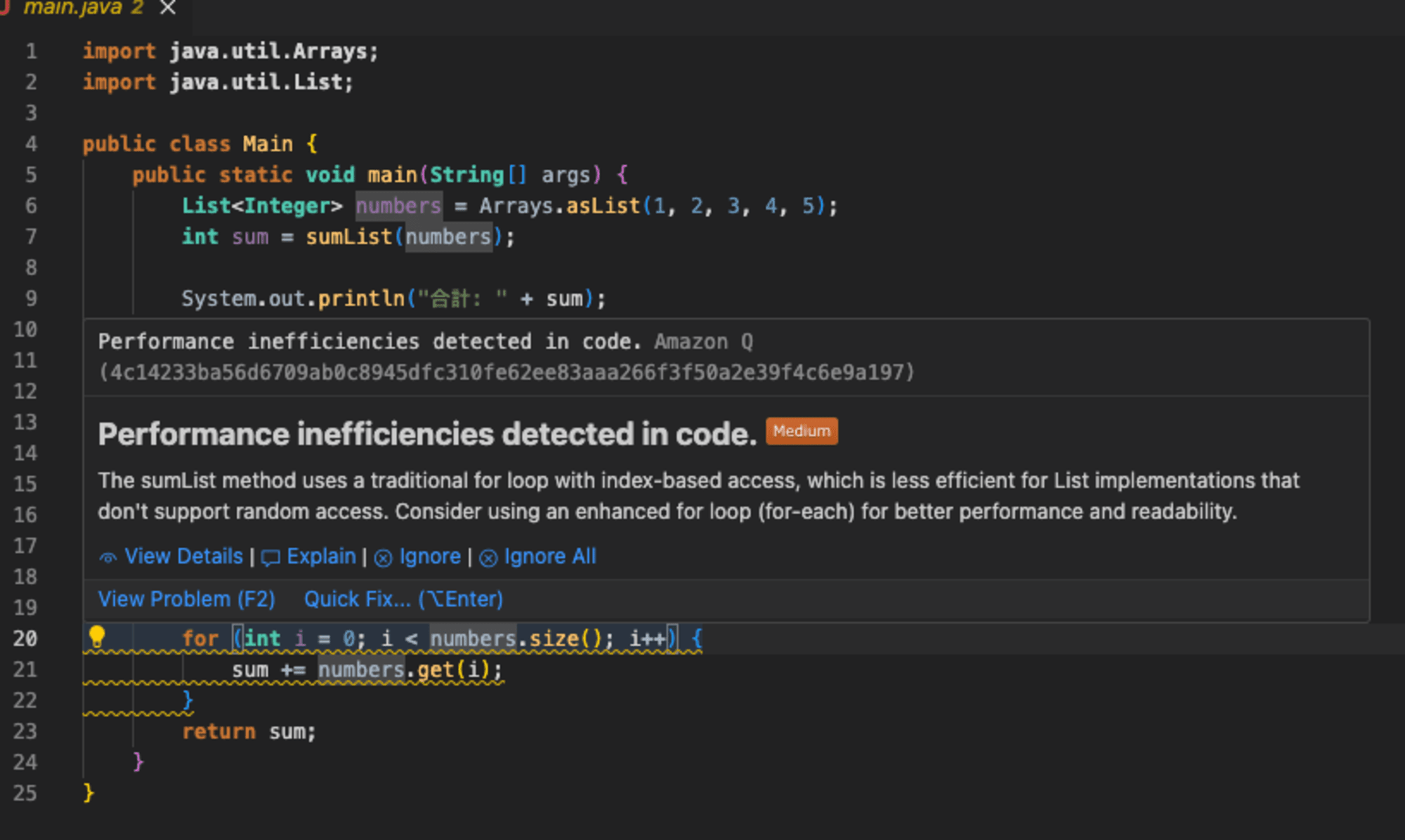Click the lightbulb quick-fix icon on line 20
This screenshot has width=1405, height=840.
97,637
